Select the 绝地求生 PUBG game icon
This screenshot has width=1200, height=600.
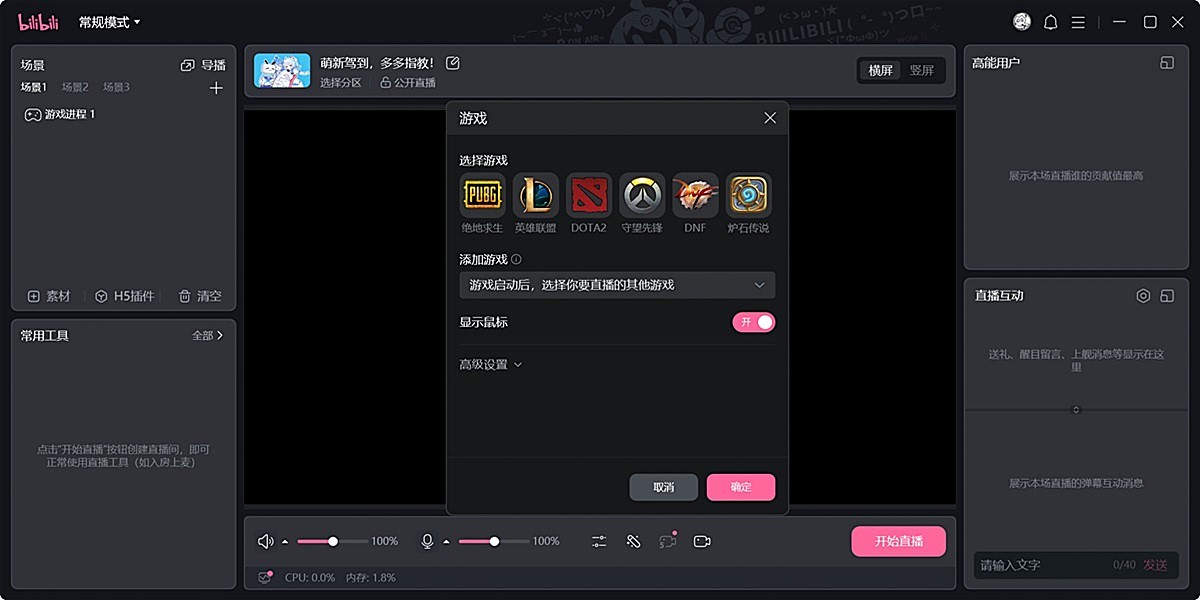click(x=482, y=195)
